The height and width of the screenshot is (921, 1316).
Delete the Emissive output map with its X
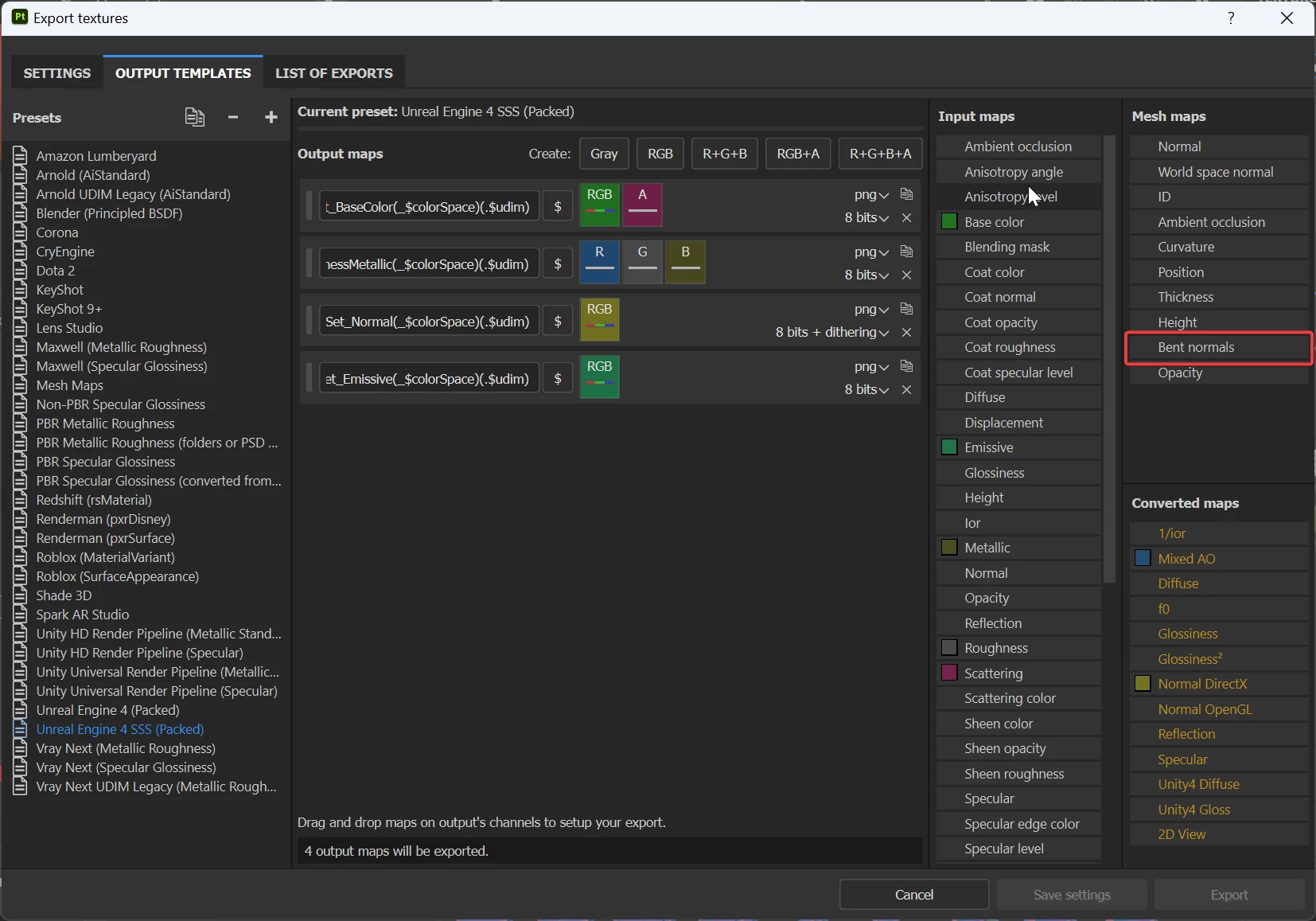click(906, 389)
